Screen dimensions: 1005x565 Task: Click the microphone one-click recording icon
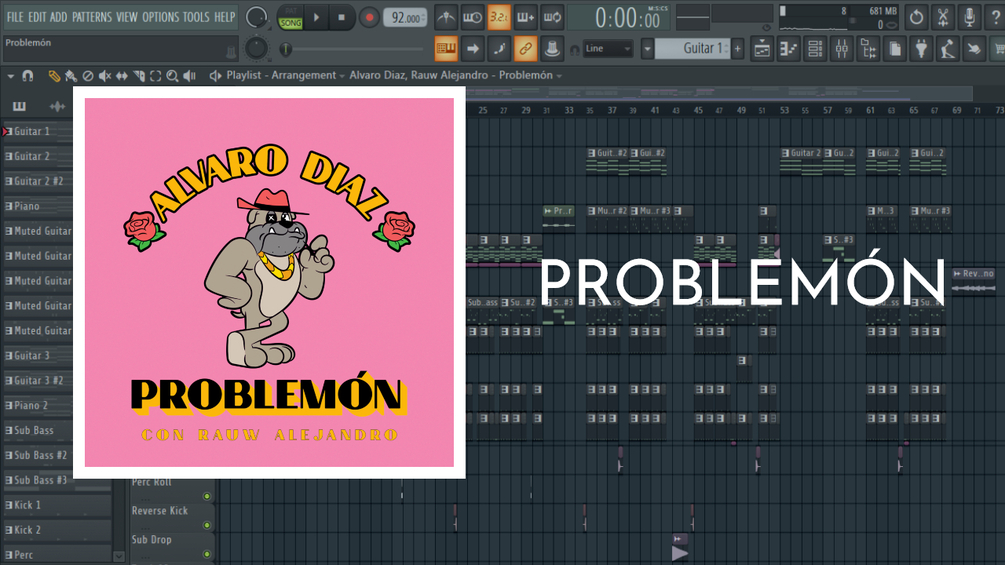tap(970, 17)
